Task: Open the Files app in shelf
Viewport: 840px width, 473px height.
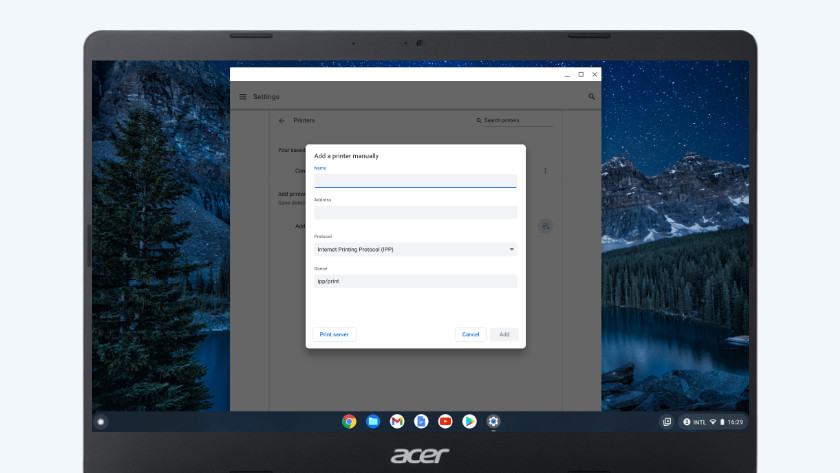Action: [x=373, y=421]
